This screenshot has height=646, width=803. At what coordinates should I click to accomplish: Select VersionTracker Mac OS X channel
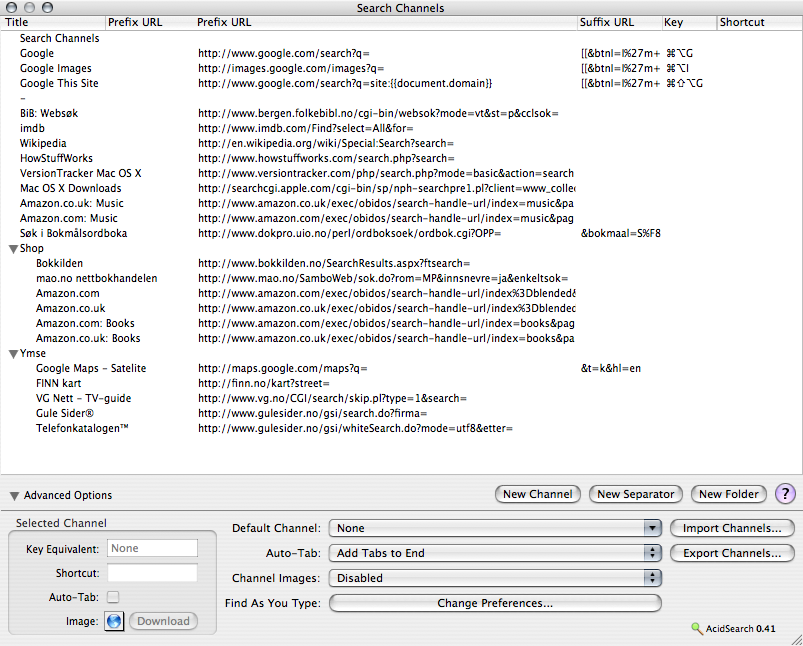point(80,173)
